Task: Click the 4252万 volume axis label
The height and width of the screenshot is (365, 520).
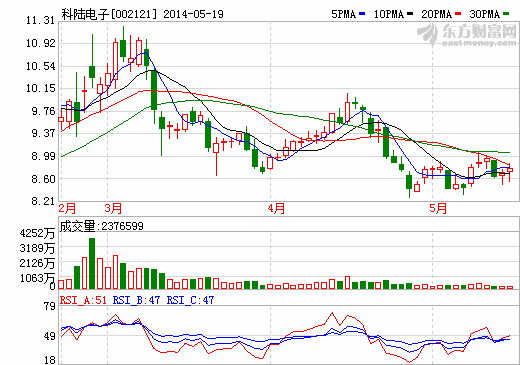Action: click(37, 233)
